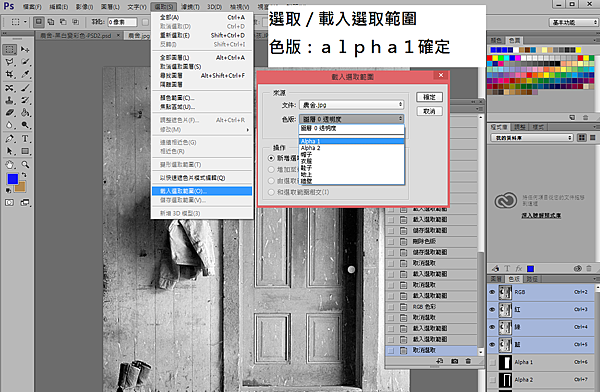
Task: Show the Alpha 1 channel visibility
Action: [492, 362]
